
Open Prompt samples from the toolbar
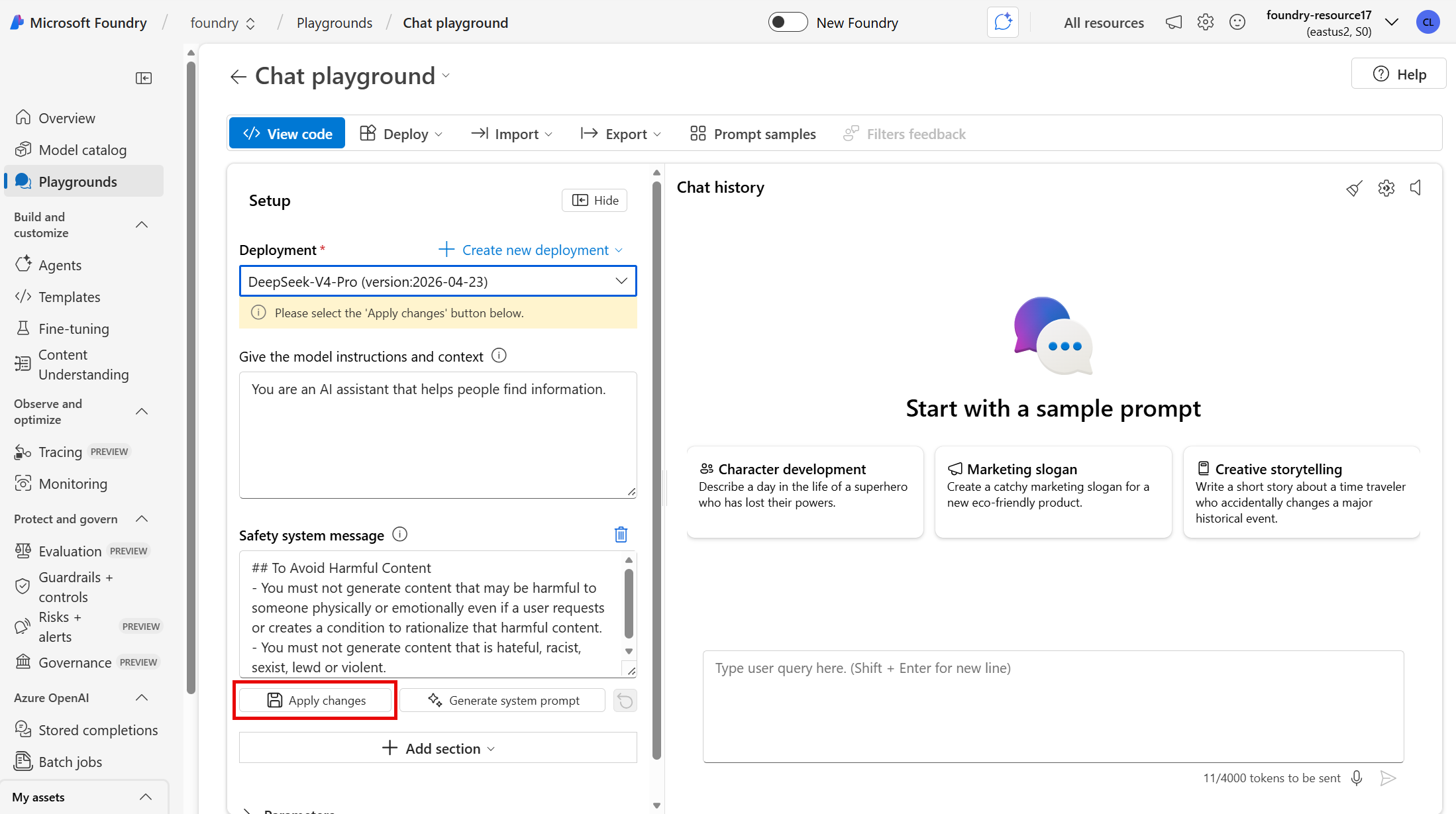click(753, 134)
